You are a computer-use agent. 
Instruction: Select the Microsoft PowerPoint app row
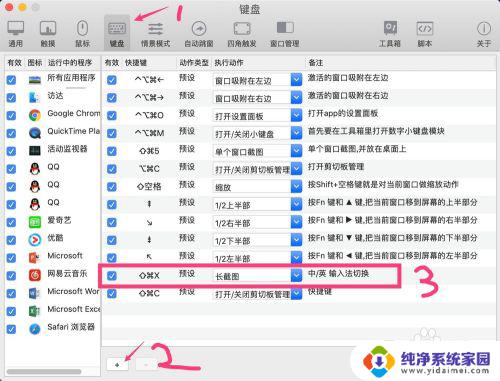point(53,257)
